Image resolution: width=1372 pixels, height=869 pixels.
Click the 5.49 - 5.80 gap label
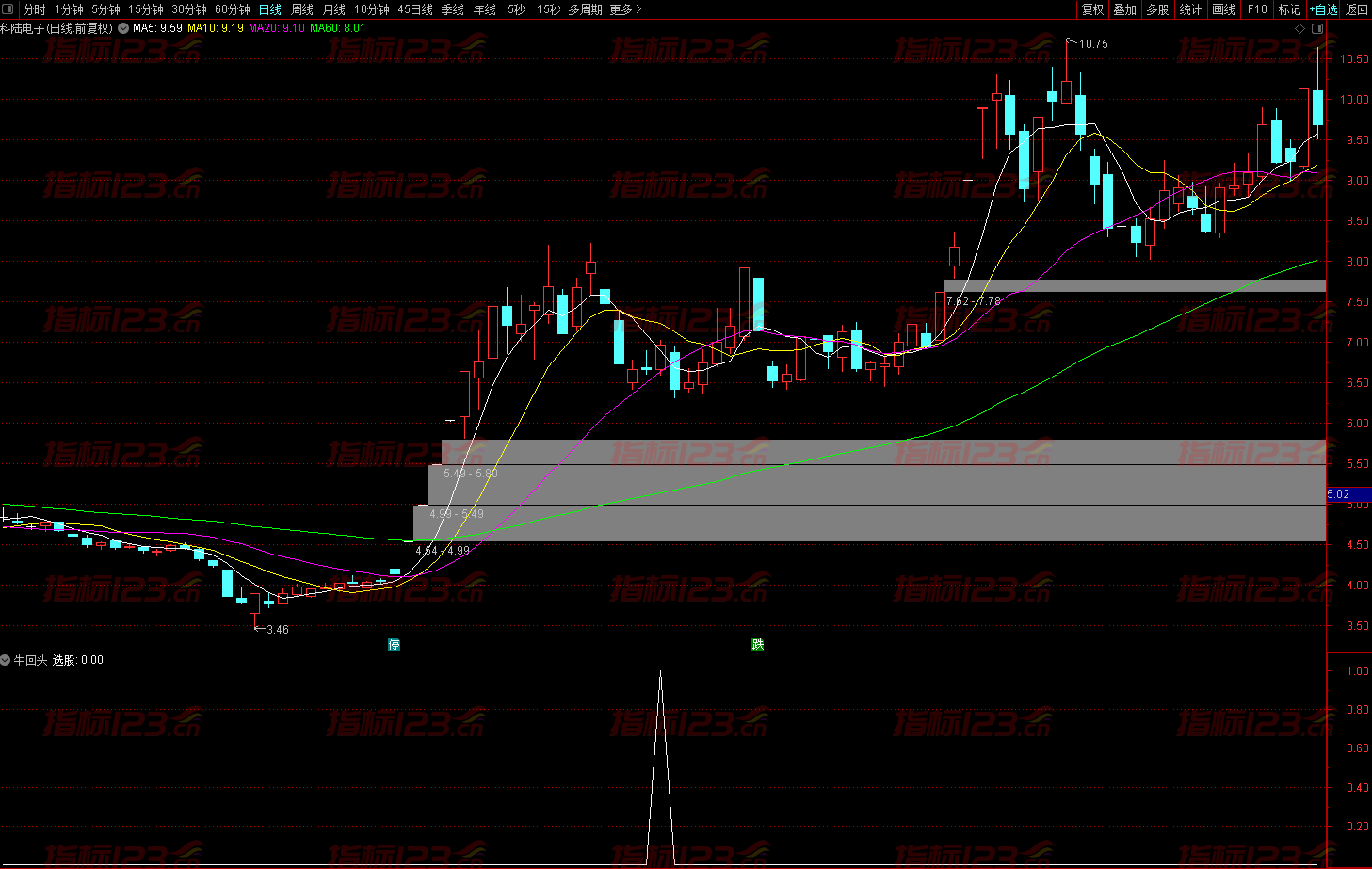[471, 474]
